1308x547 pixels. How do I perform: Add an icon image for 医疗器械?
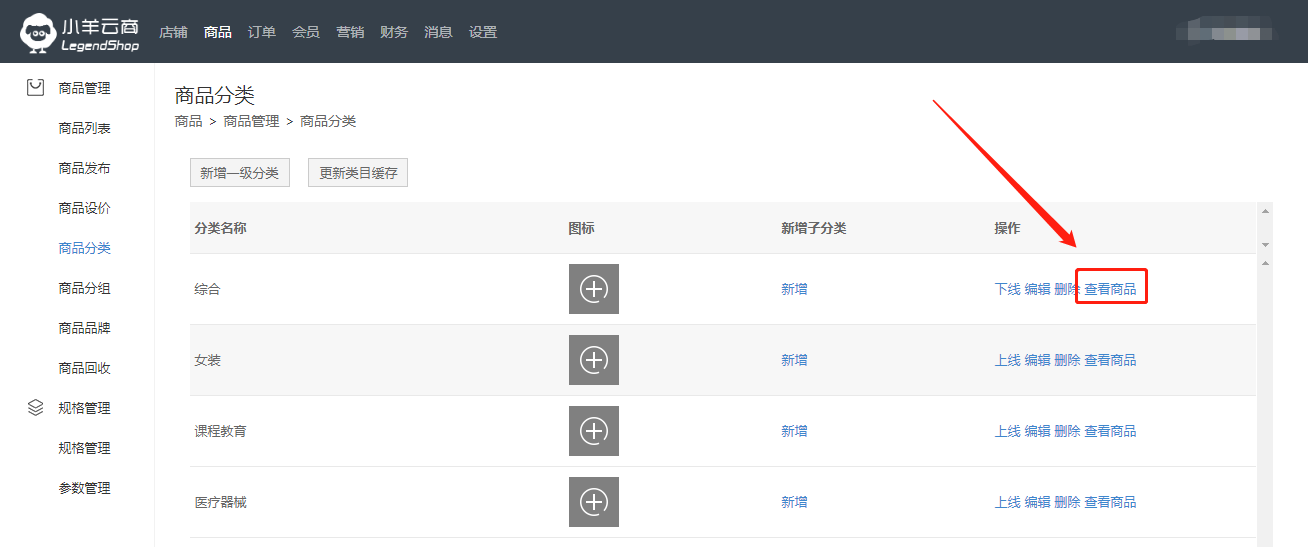coord(594,502)
